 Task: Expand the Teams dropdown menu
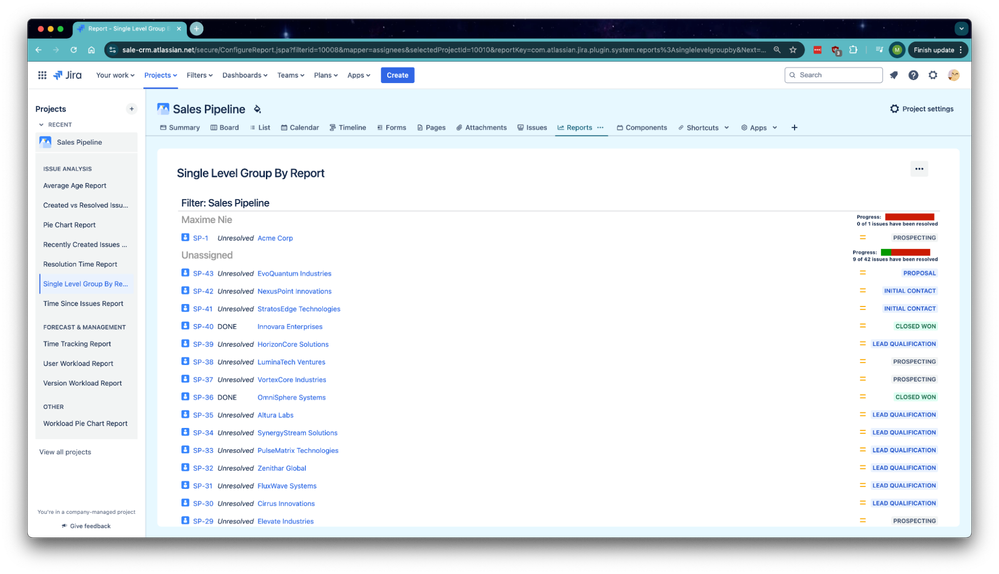291,75
